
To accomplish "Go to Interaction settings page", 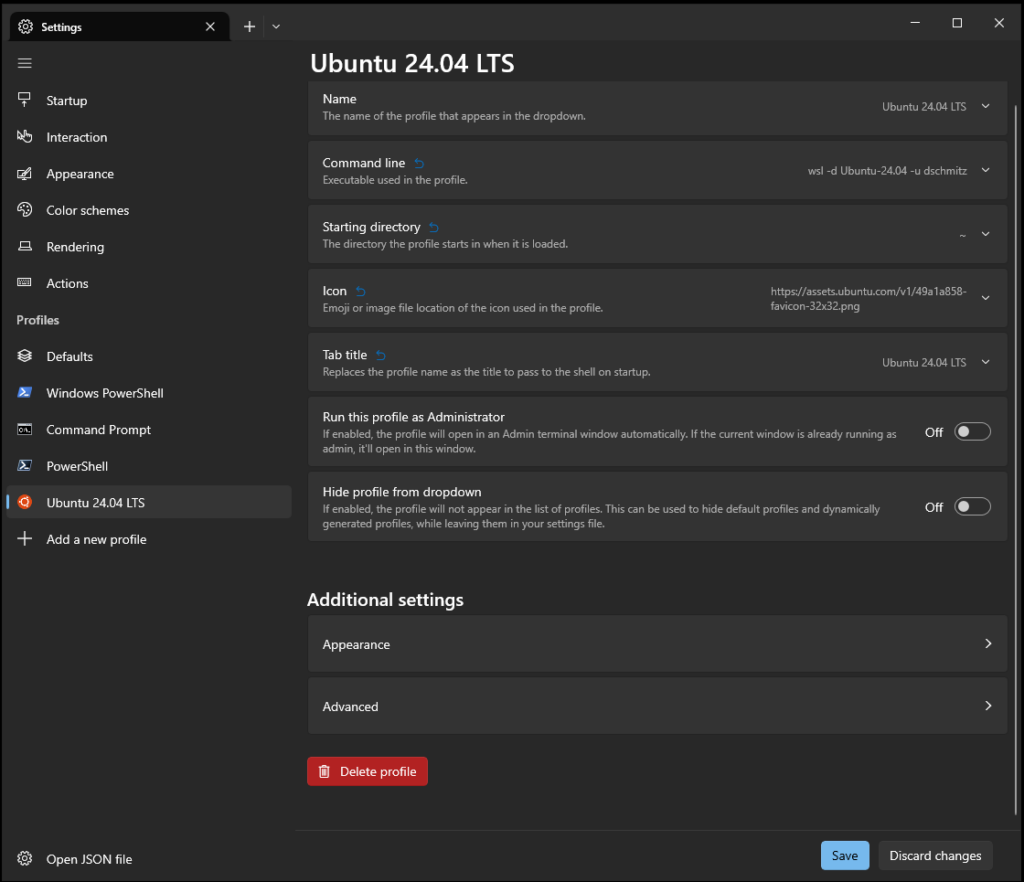I will 149,136.
